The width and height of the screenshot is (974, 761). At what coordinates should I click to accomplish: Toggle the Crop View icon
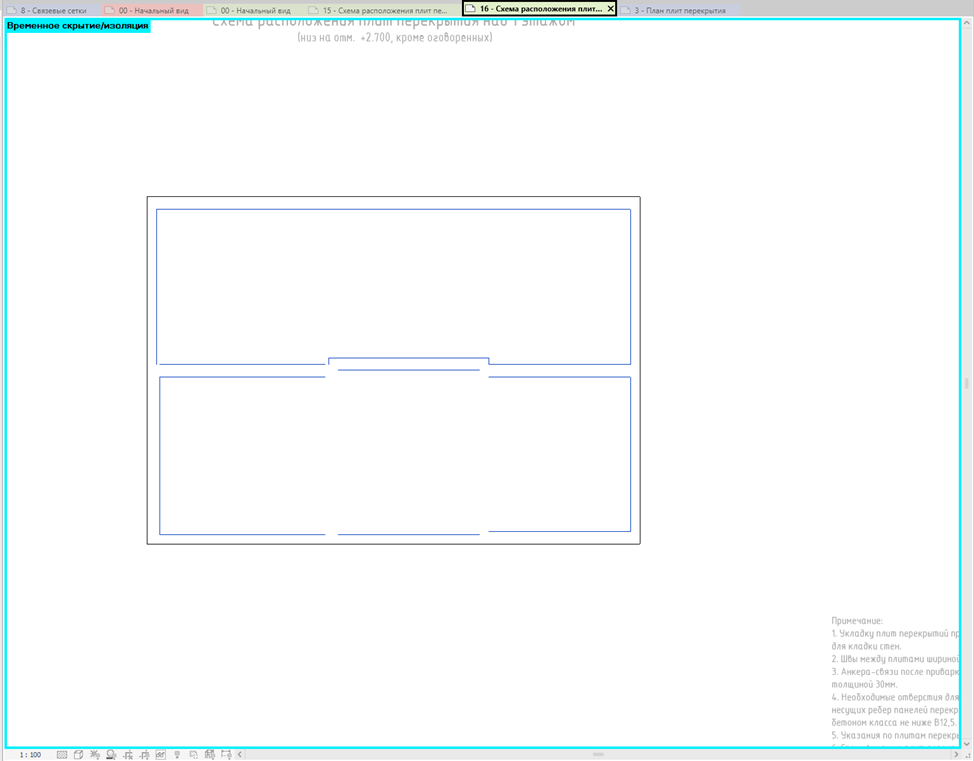point(128,755)
